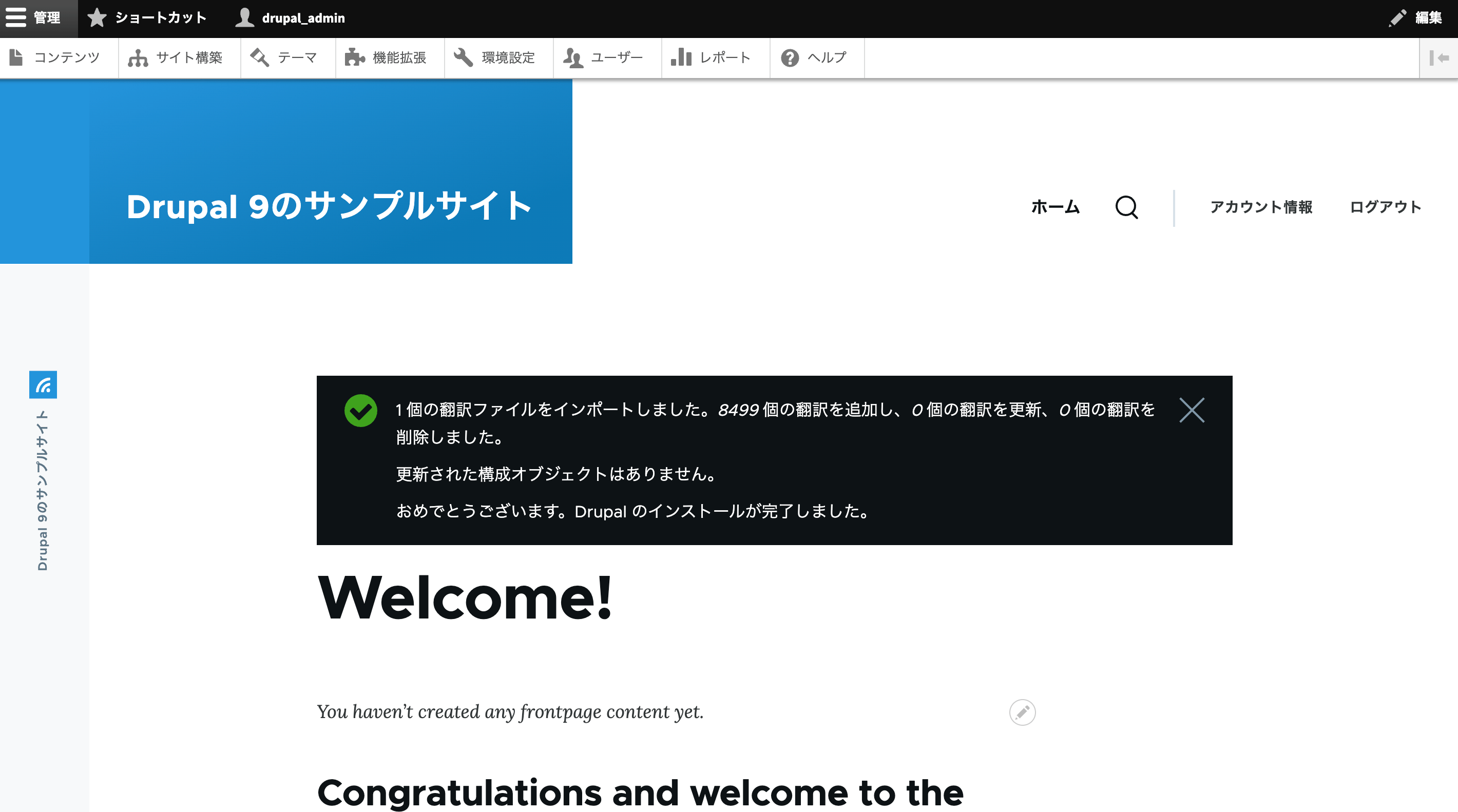
Task: Click the RSS feed icon in sidebar
Action: click(43, 385)
